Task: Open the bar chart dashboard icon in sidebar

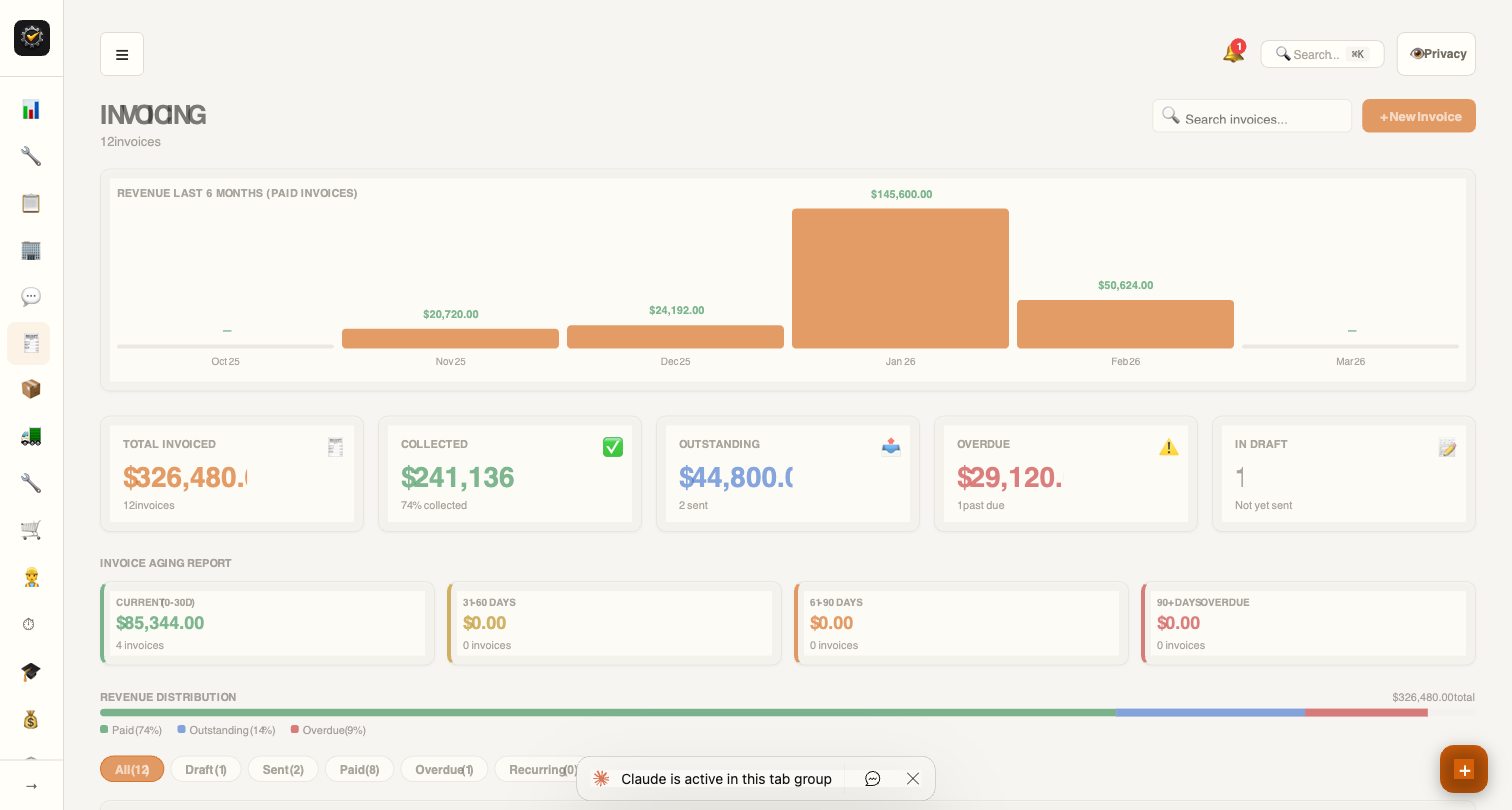Action: point(30,109)
